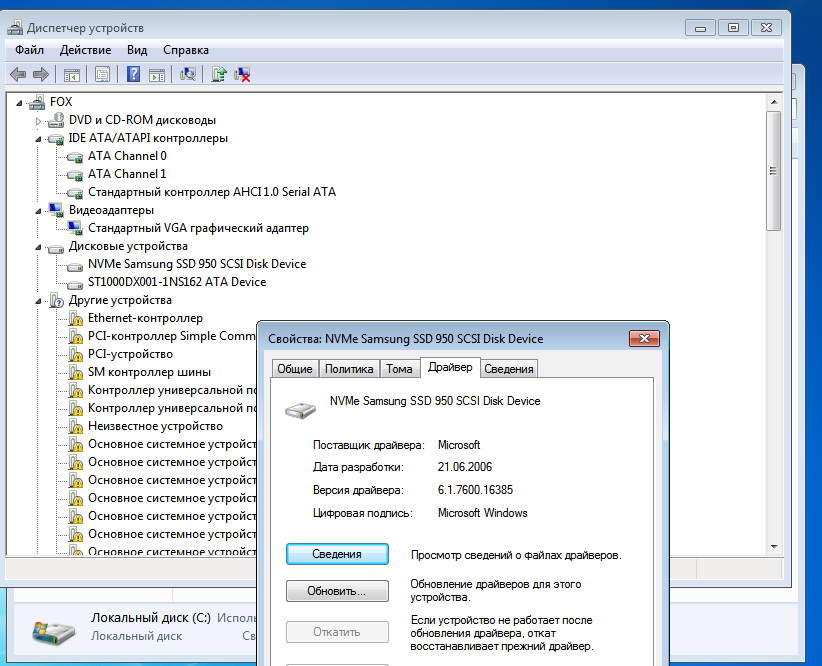Click the Help question mark toolbar icon
The image size is (822, 666).
point(133,74)
